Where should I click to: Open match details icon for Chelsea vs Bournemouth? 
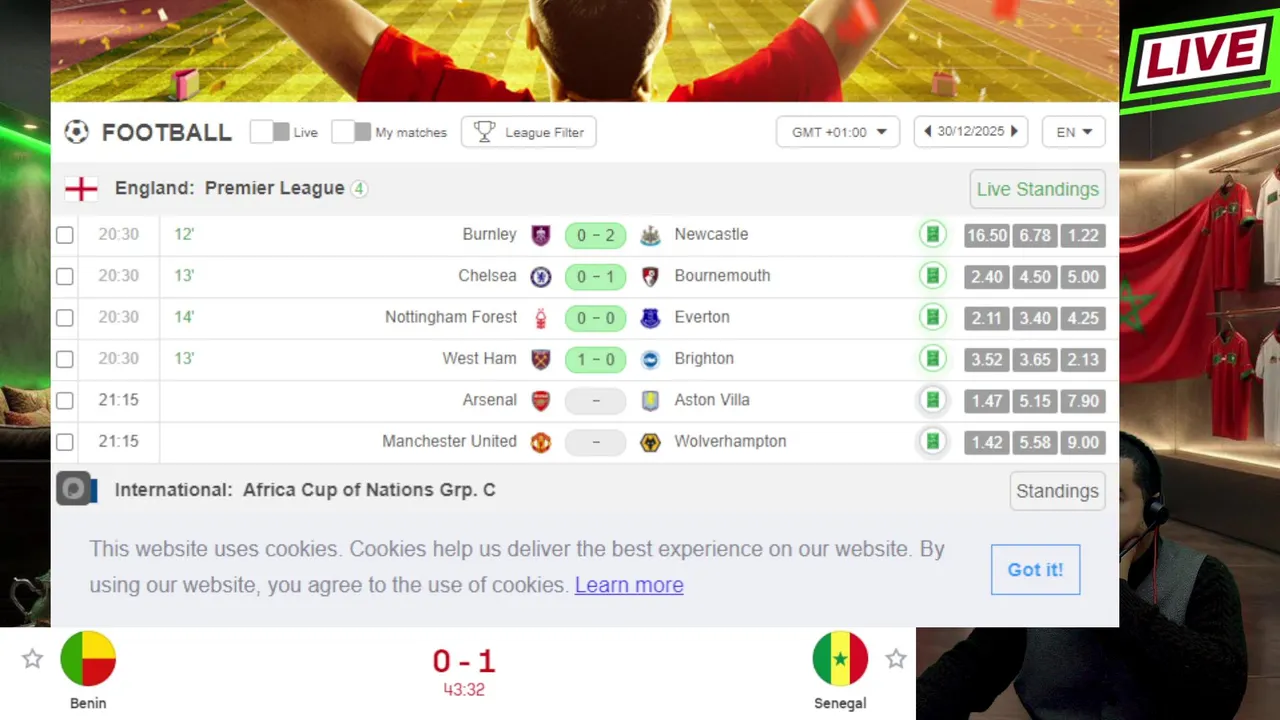click(x=932, y=276)
